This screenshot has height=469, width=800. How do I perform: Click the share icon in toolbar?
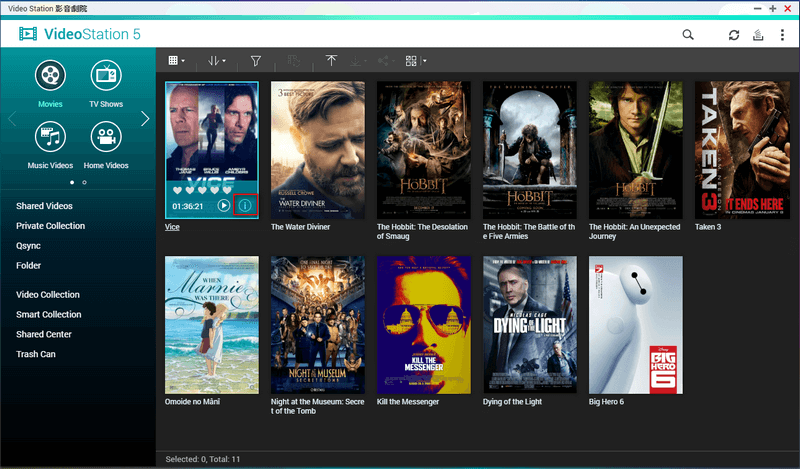tap(383, 61)
